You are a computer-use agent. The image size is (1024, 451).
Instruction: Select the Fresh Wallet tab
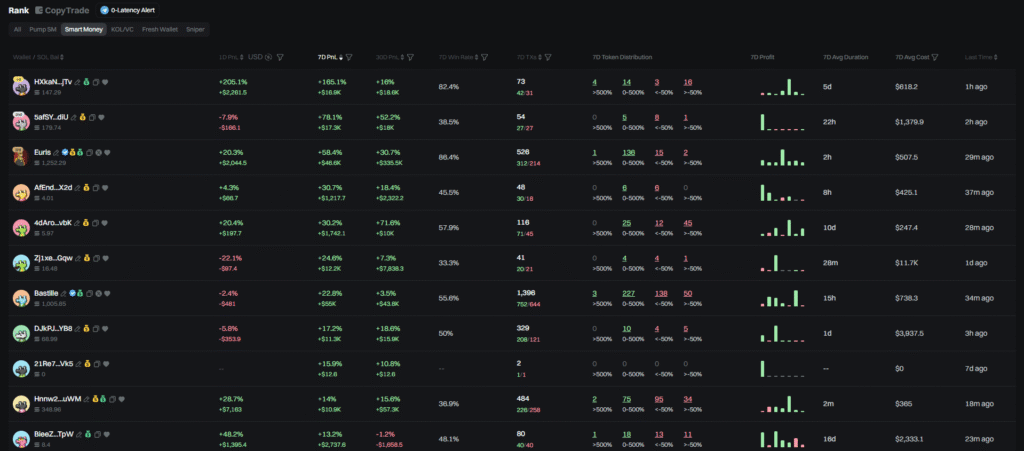[x=160, y=30]
